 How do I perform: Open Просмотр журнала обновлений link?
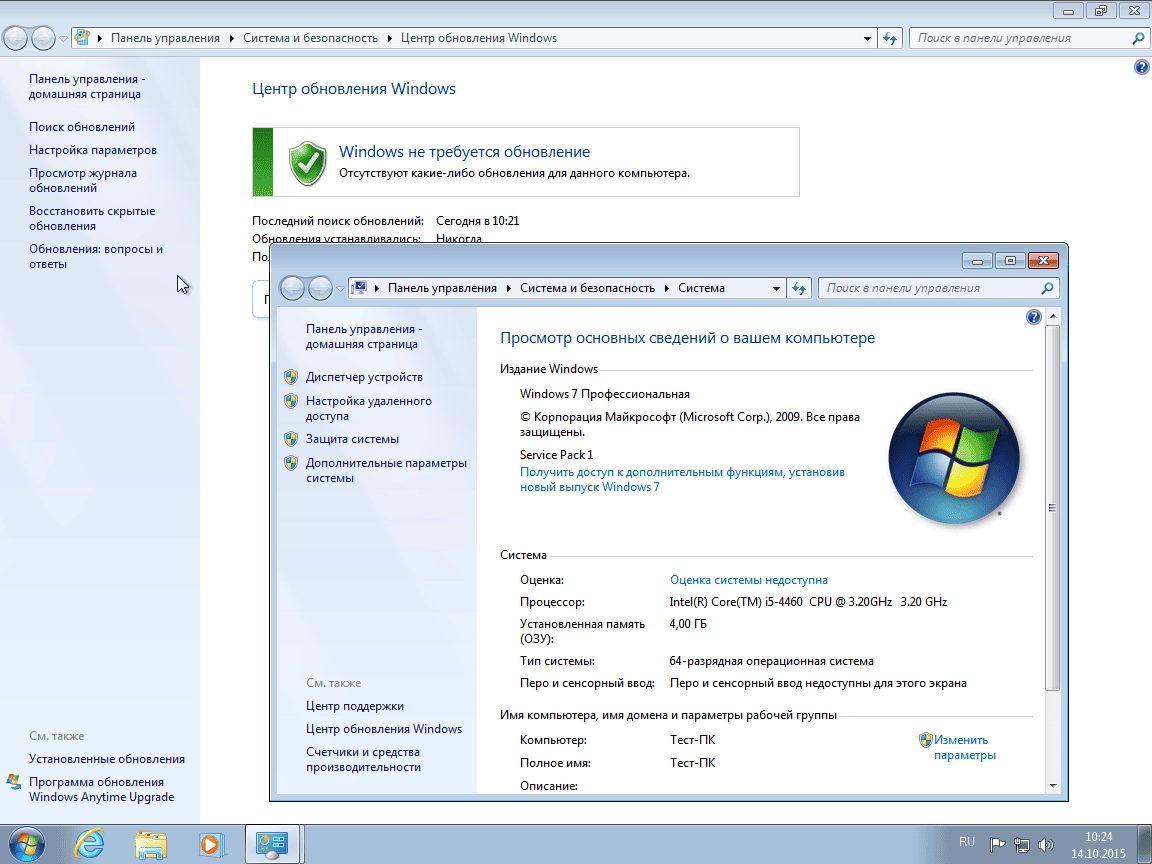tap(83, 181)
